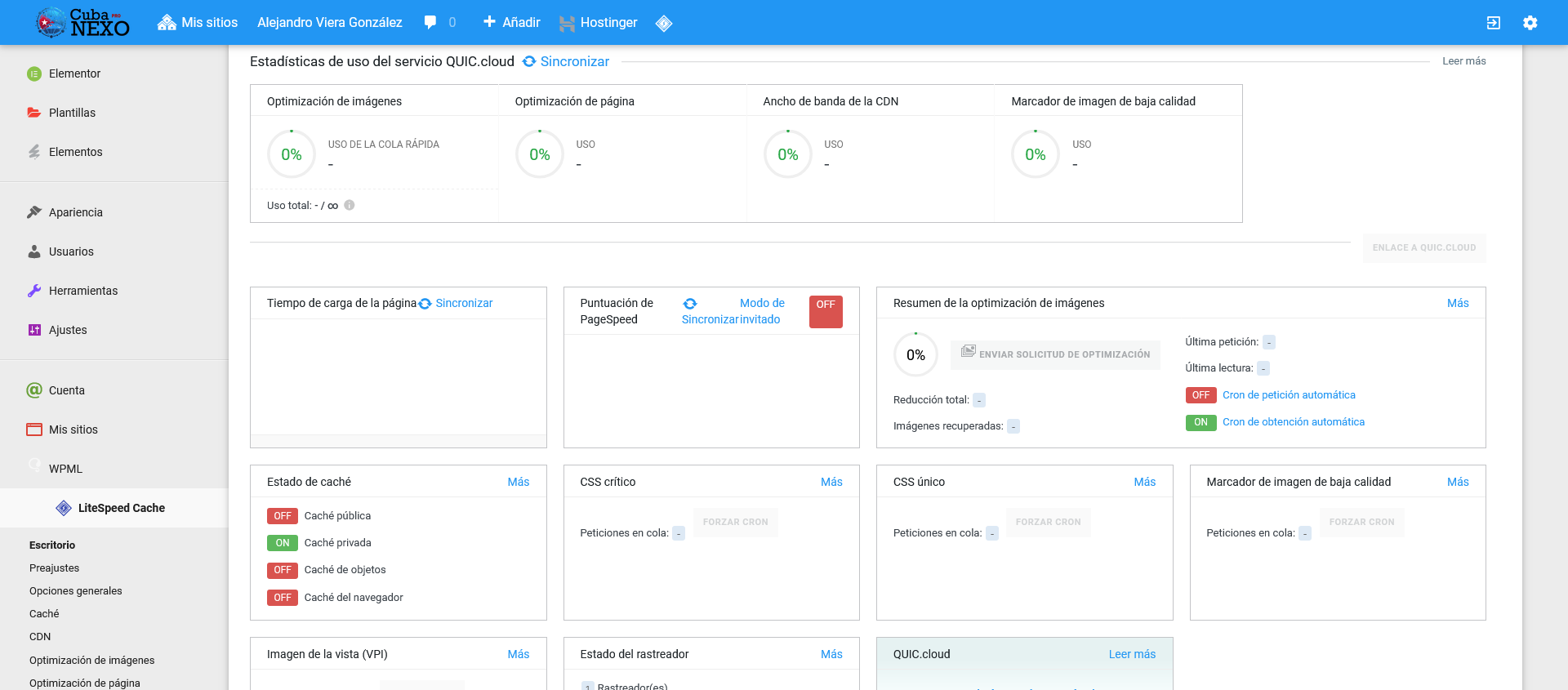Click the CDN bandwidth 0% usage gauge

[788, 154]
